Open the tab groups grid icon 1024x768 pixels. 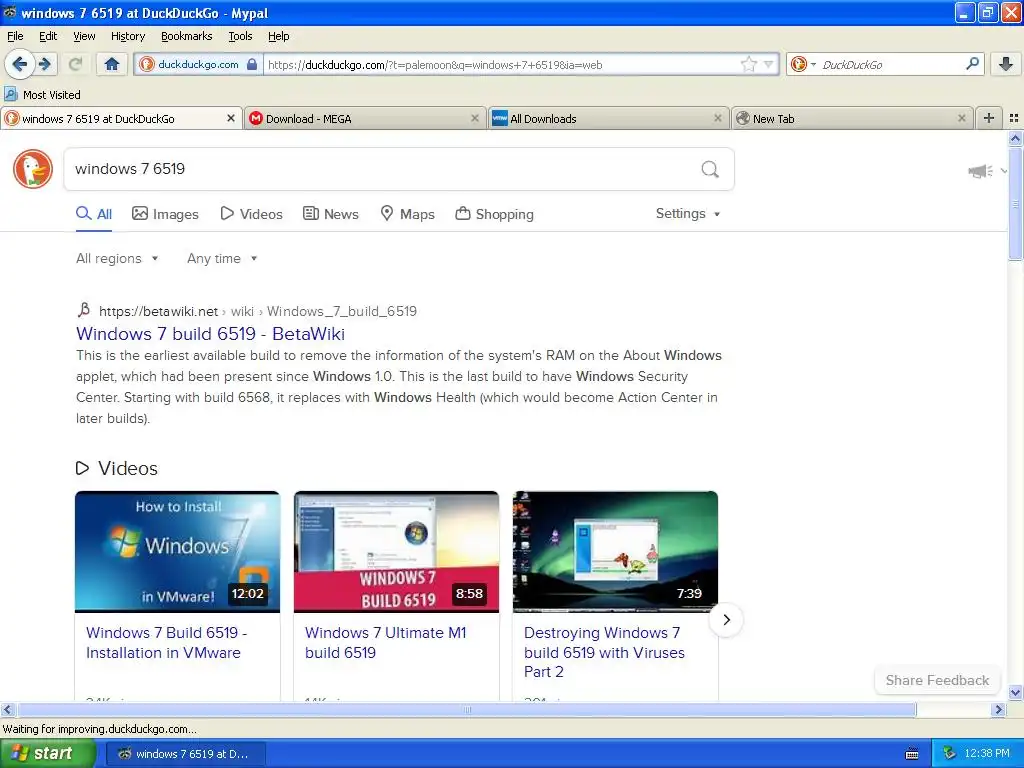1014,118
